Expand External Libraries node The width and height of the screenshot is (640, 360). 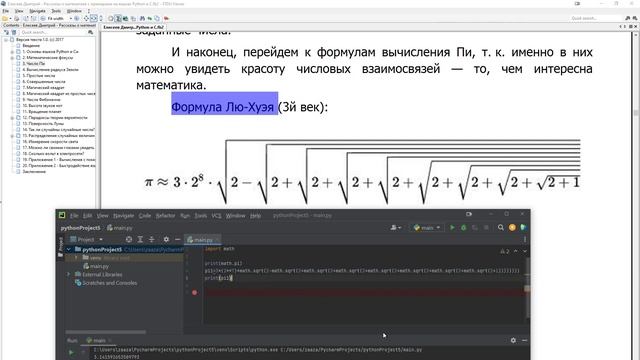point(69,274)
